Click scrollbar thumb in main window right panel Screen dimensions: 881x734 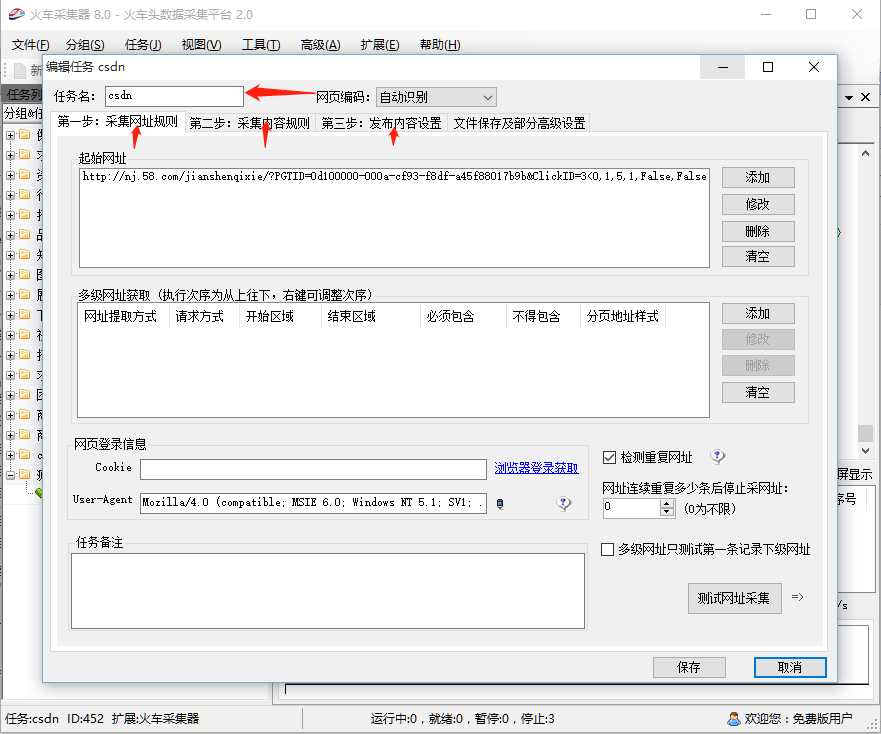click(x=865, y=433)
